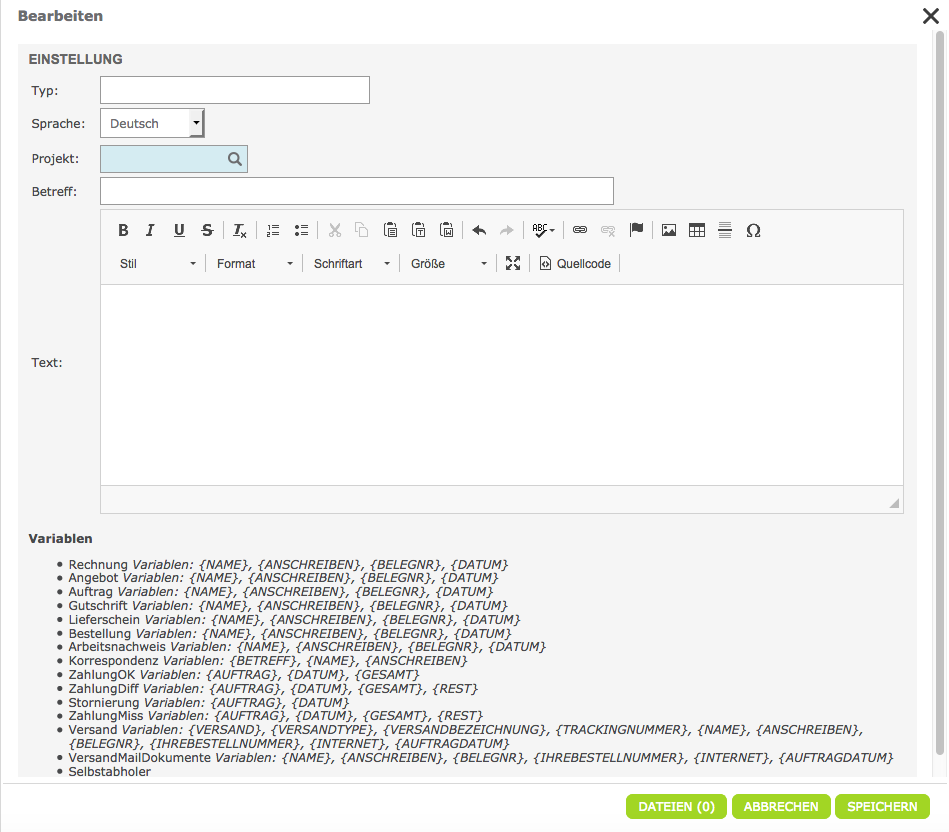Expand the Stil dropdown

point(157,263)
